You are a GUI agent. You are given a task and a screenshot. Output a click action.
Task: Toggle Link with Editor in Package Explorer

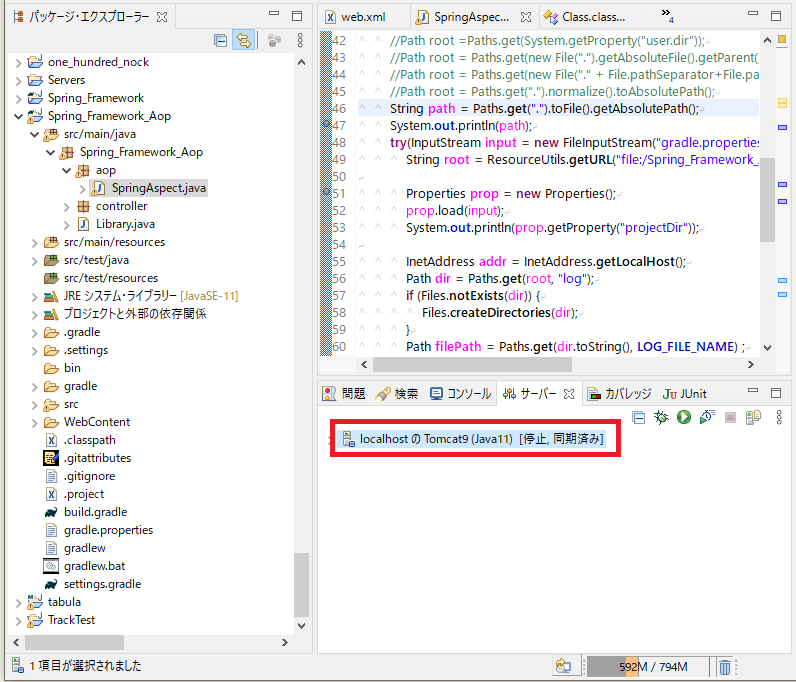point(244,41)
